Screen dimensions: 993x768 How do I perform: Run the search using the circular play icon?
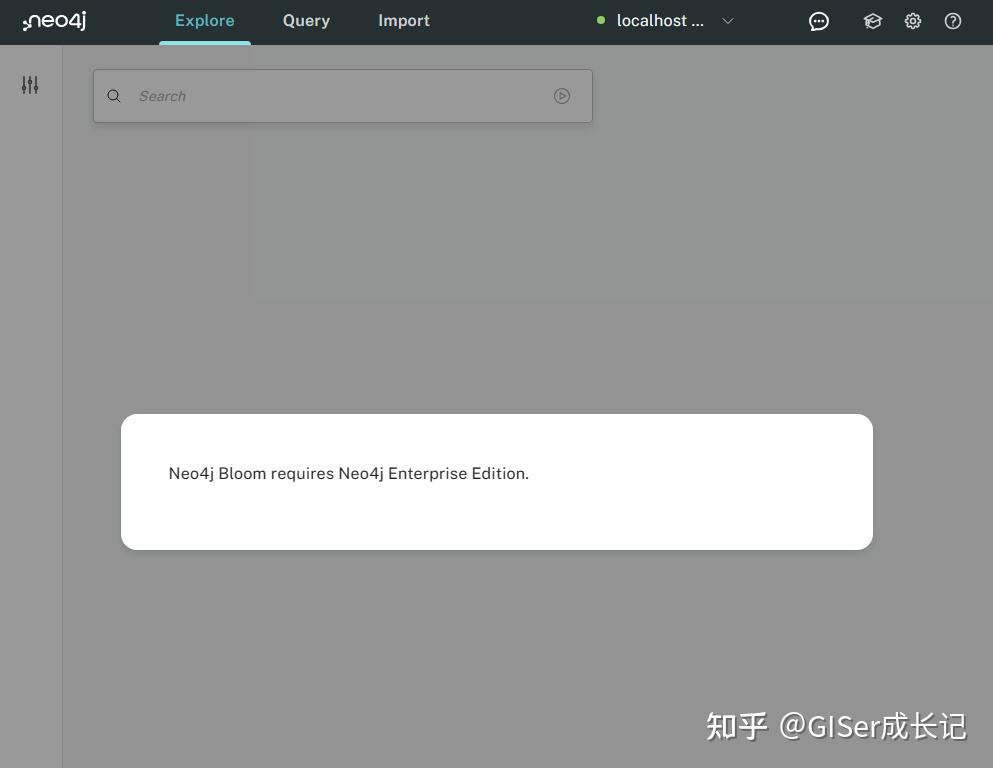(x=562, y=96)
